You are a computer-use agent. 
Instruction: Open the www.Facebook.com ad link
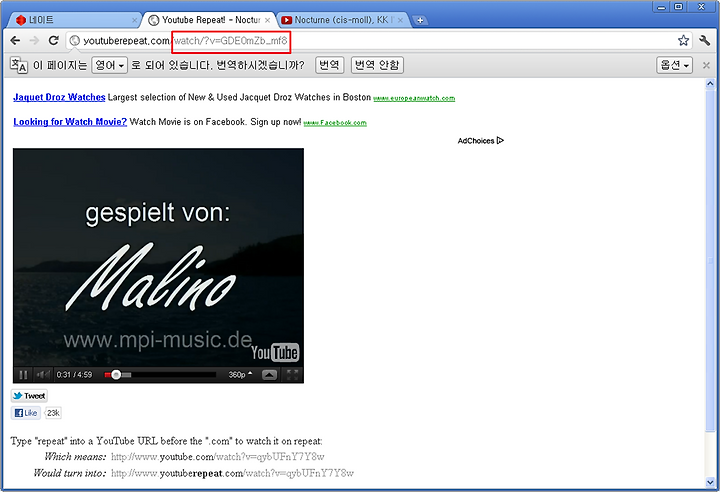tap(335, 123)
